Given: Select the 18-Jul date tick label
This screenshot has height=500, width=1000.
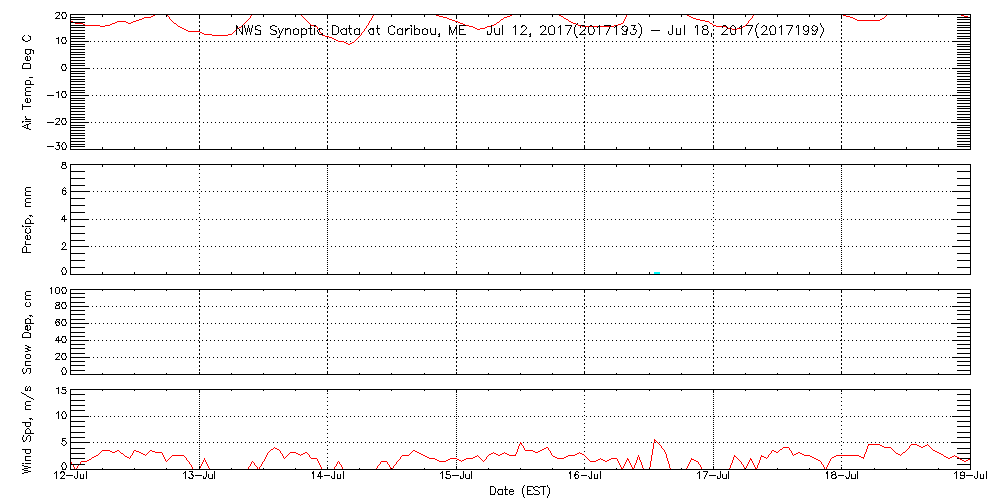Looking at the screenshot, I should 841,477.
